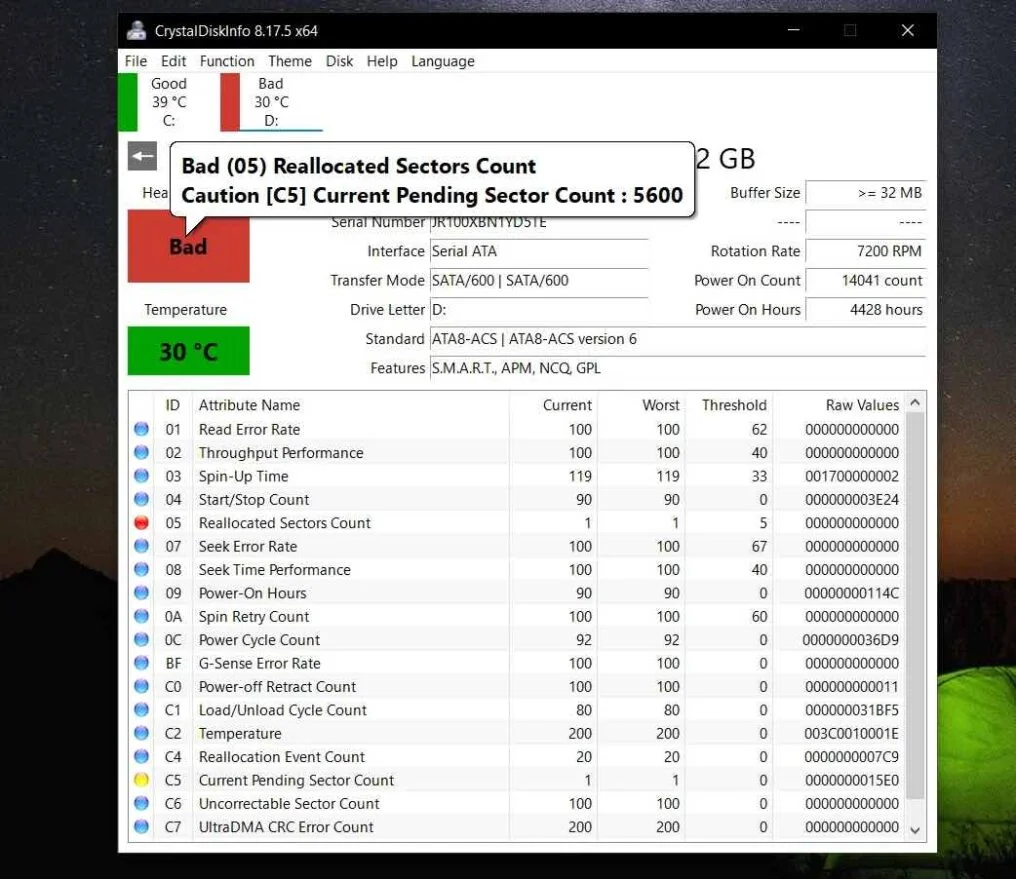Click the green 30 °C temperature display
This screenshot has height=879, width=1016.
(x=186, y=351)
